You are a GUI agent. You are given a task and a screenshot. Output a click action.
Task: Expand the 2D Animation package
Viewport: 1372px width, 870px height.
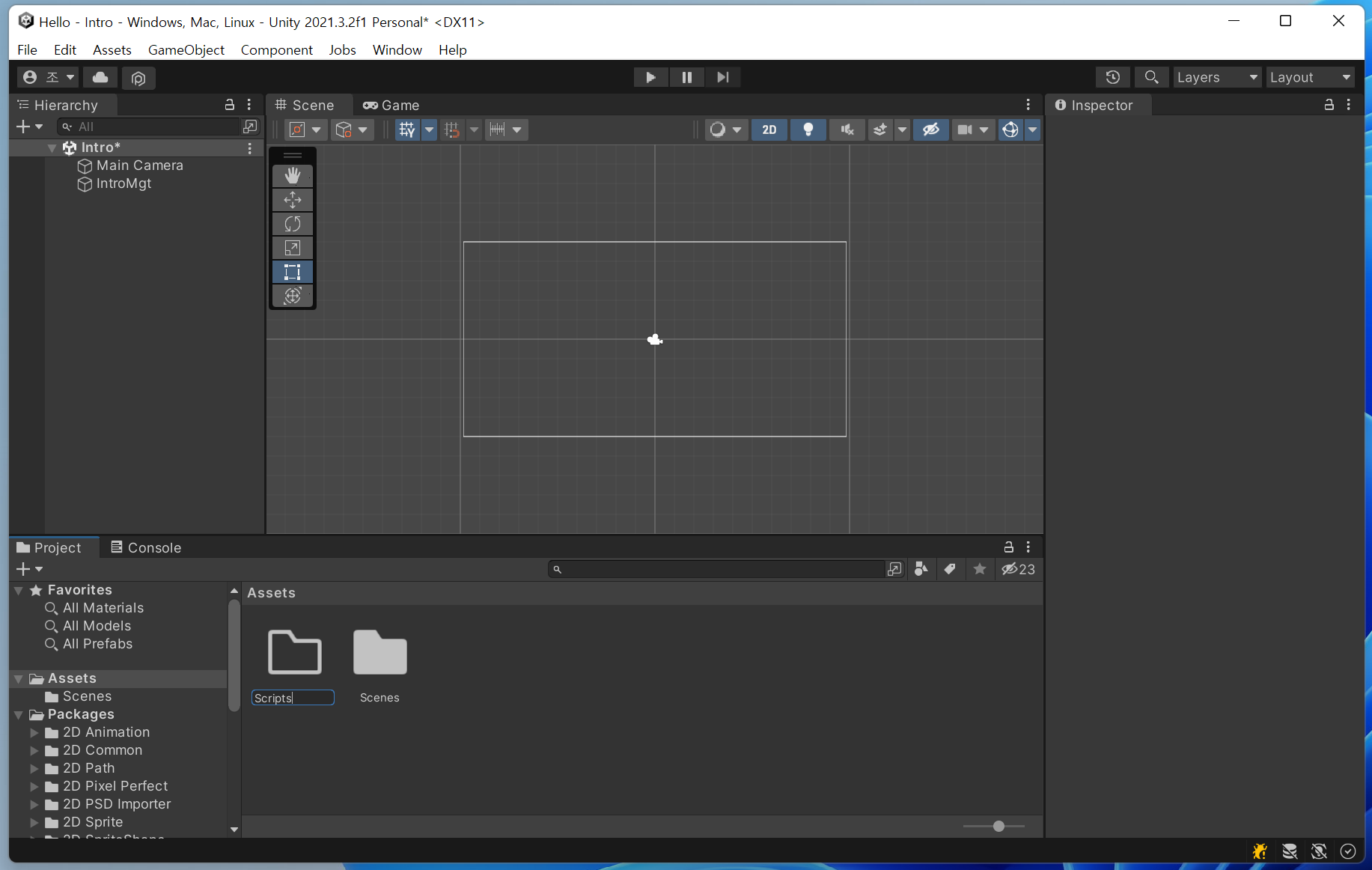coord(34,732)
